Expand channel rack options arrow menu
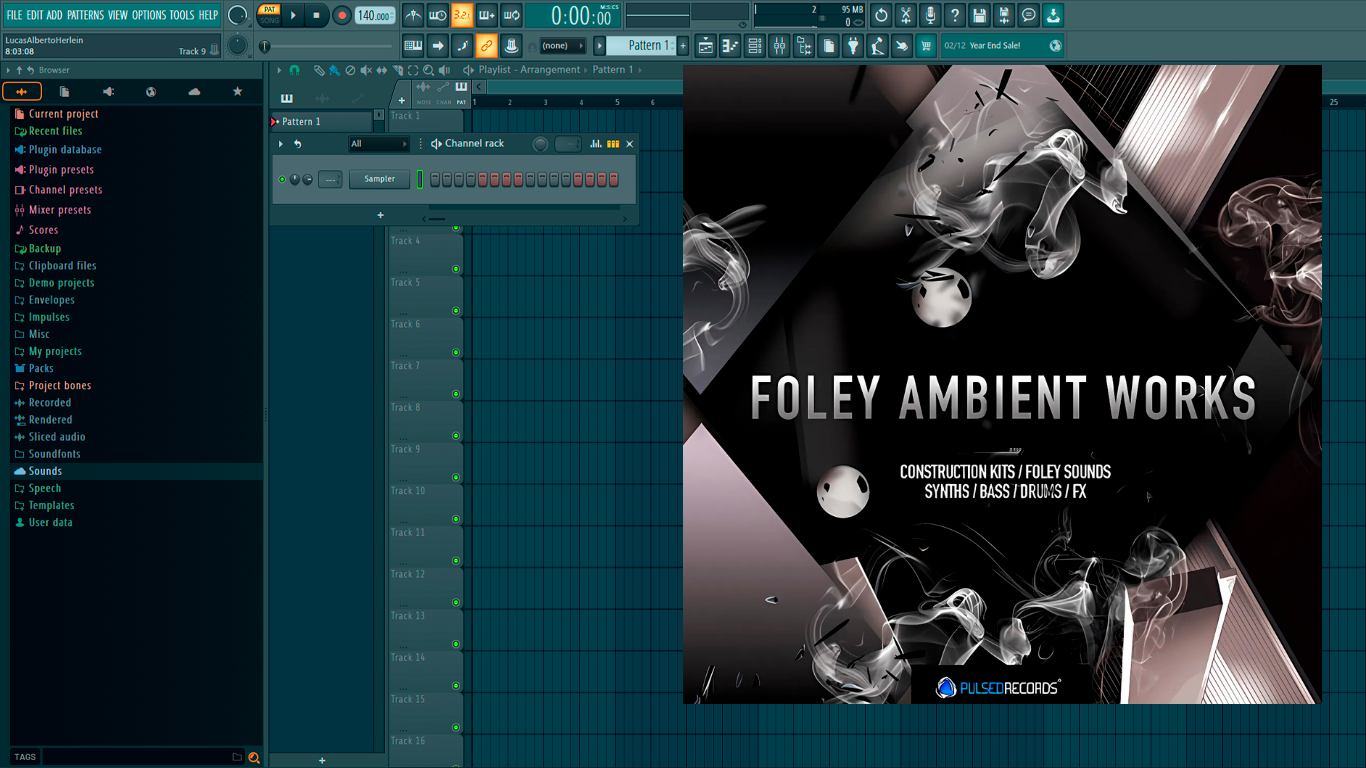 click(x=281, y=144)
